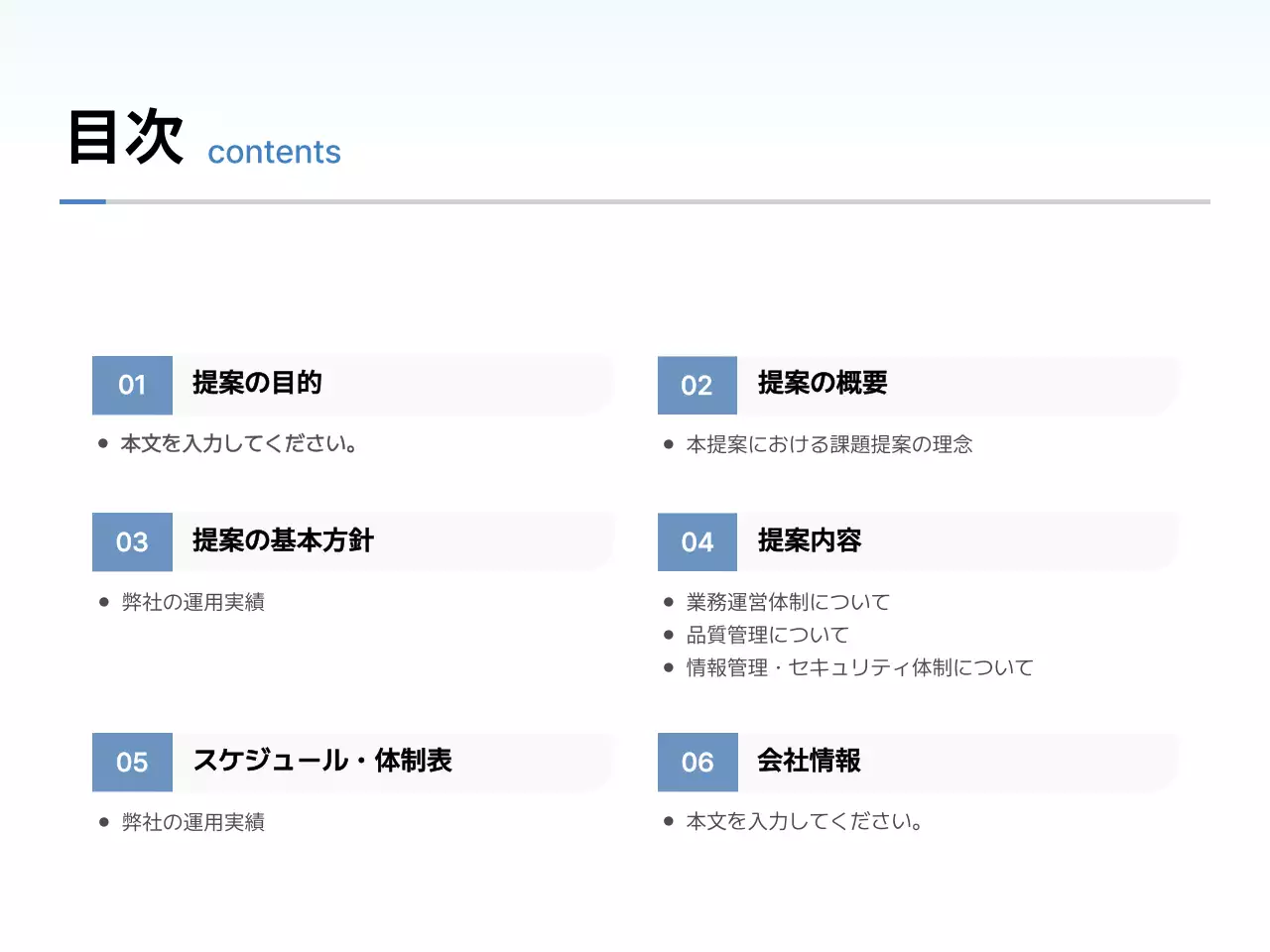
Task: Click the blue accent bar under the title
Action: pyautogui.click(x=83, y=201)
